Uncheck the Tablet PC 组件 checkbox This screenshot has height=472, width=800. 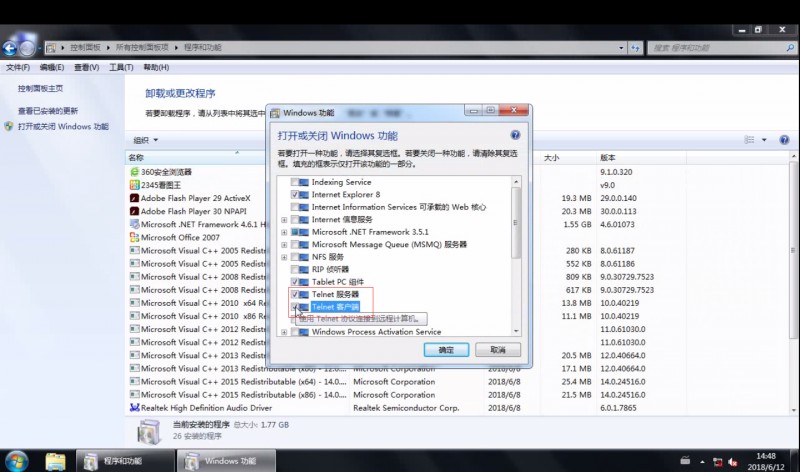coord(295,282)
